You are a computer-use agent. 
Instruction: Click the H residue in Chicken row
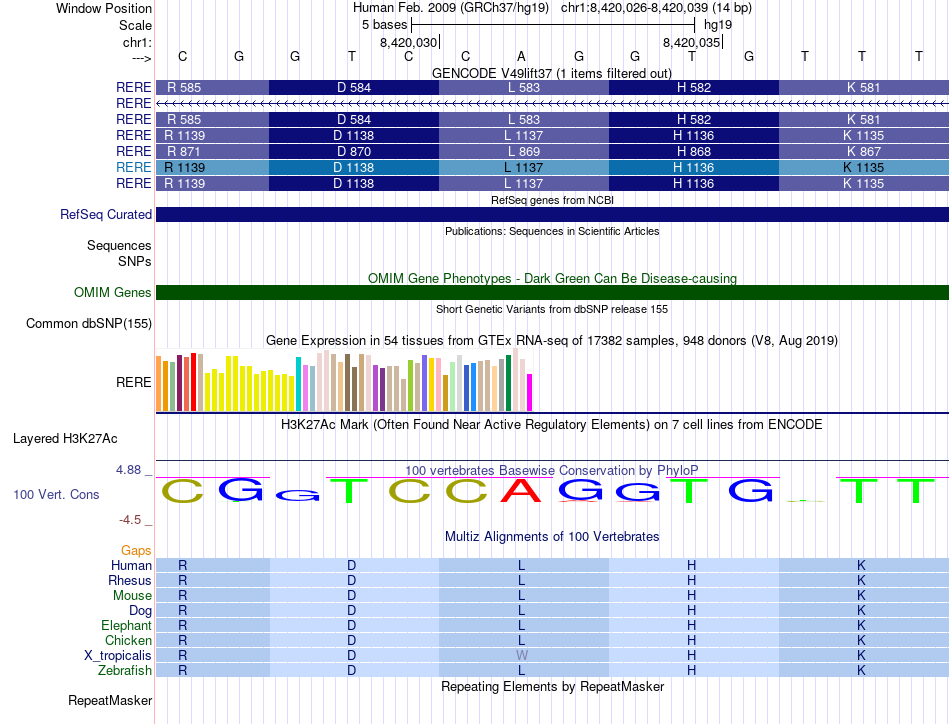[691, 640]
